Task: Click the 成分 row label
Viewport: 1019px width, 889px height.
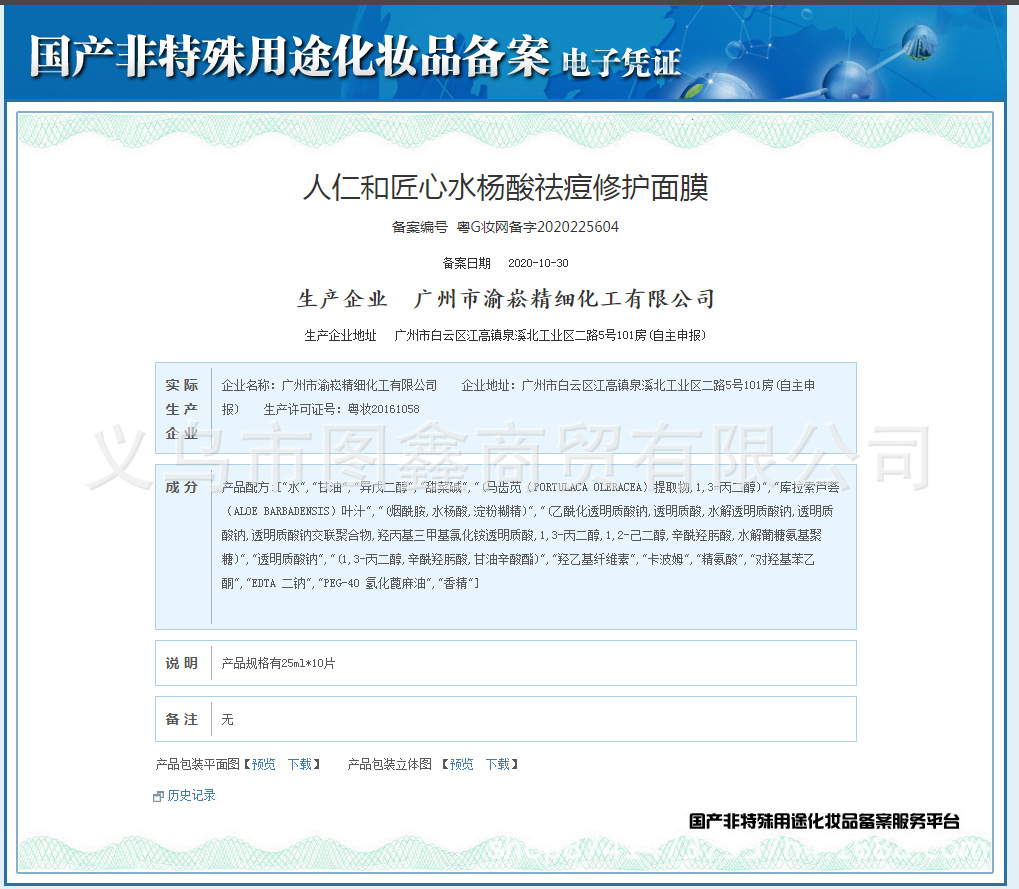Action: point(182,487)
